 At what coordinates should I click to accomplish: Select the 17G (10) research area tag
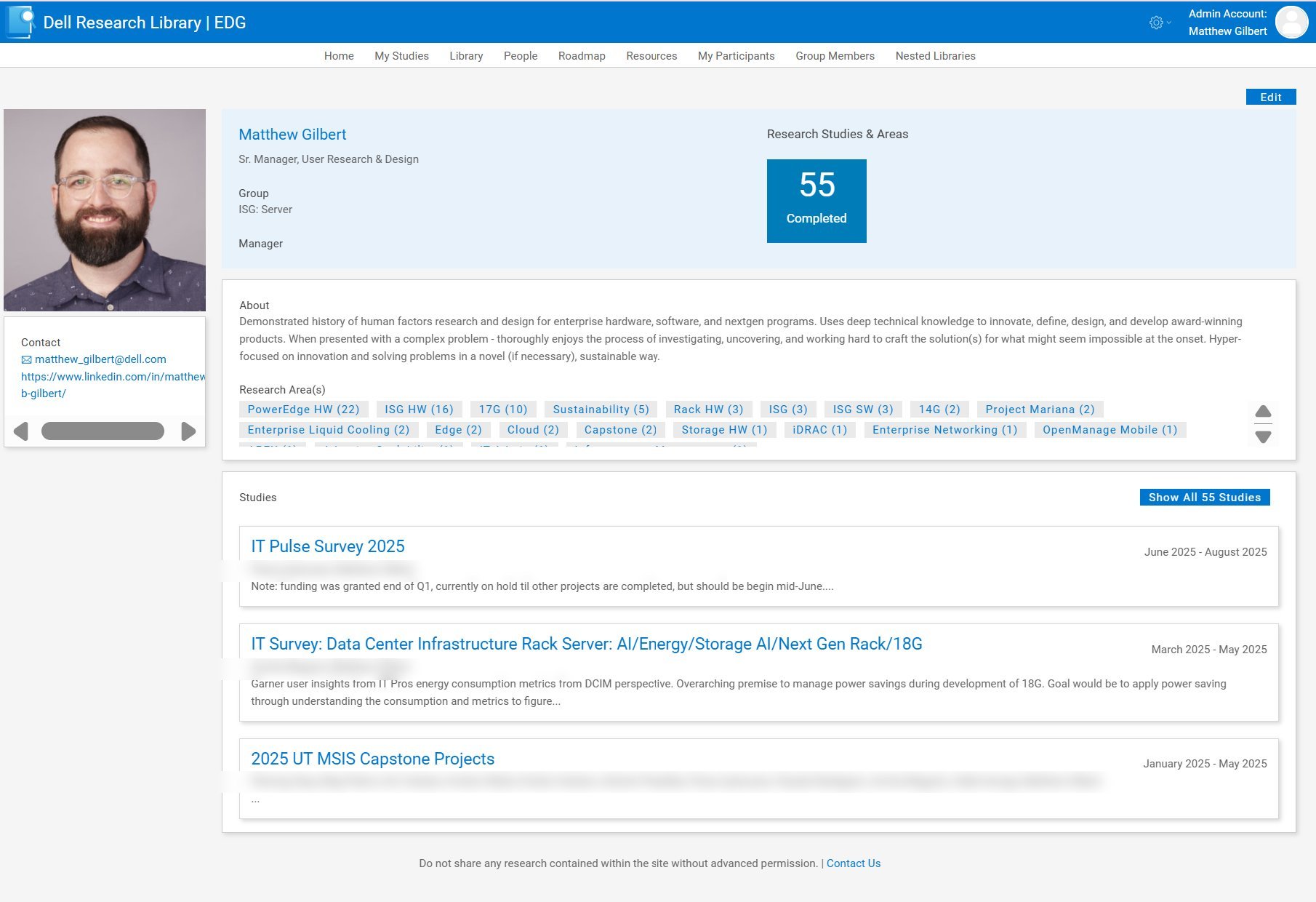[503, 410]
